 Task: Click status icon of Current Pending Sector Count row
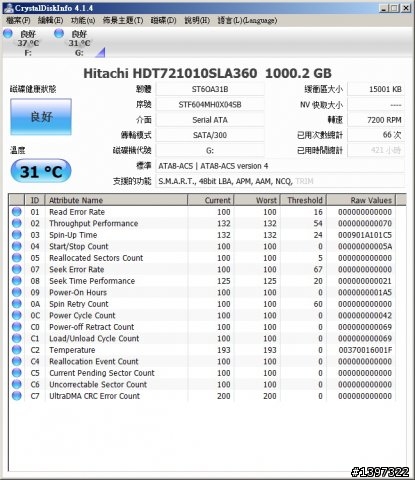[16, 373]
